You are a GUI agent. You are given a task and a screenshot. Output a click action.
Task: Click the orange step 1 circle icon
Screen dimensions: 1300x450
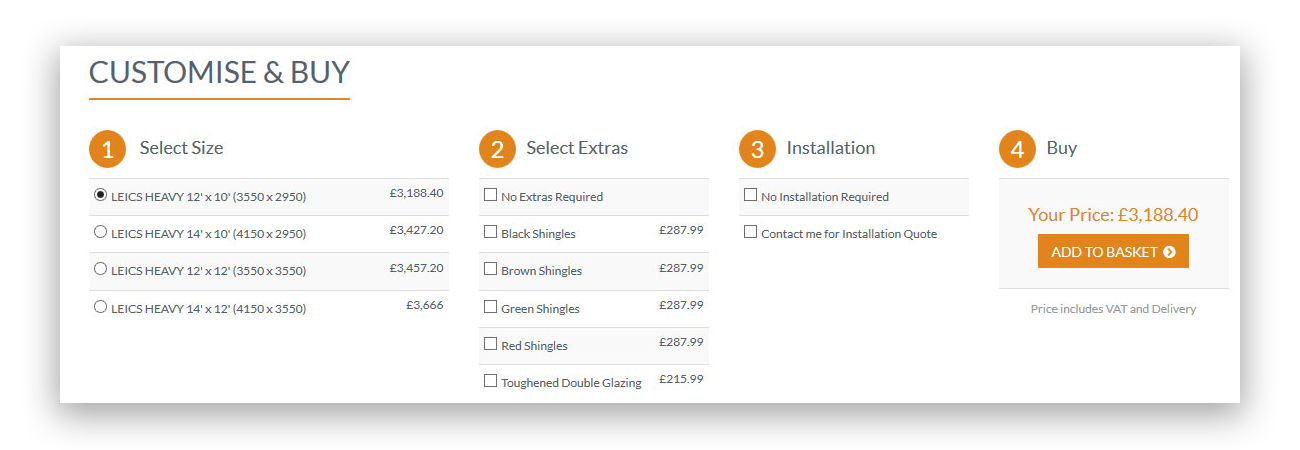108,149
